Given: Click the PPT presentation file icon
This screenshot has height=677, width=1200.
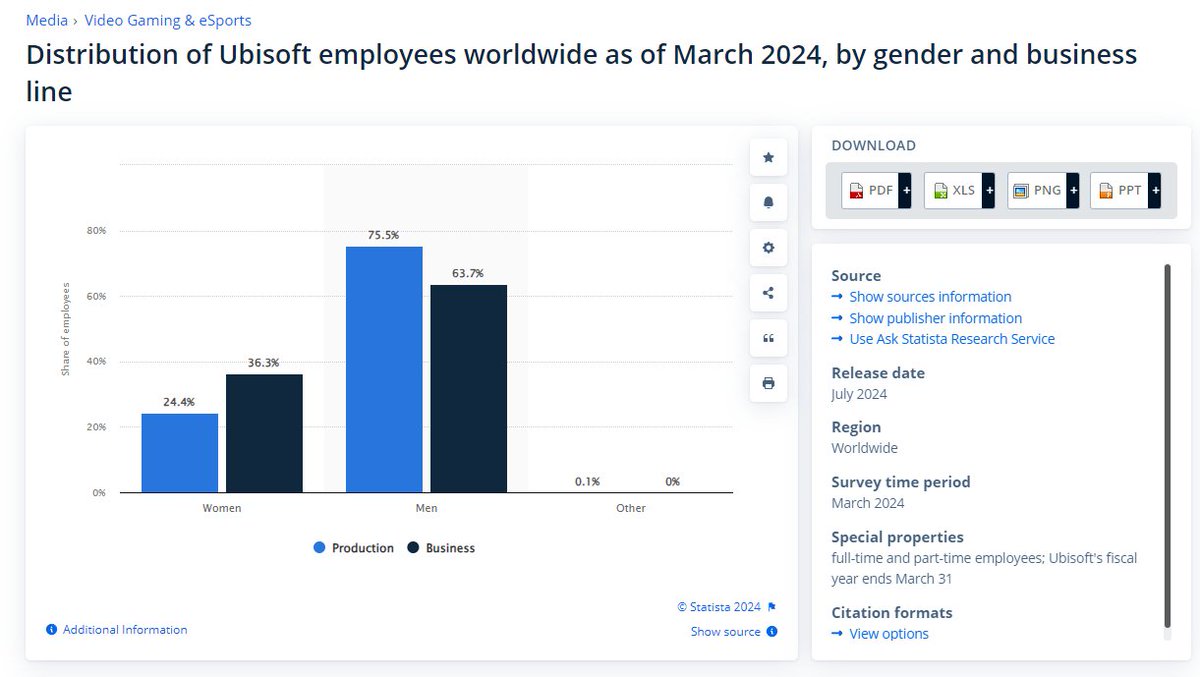Looking at the screenshot, I should pos(1105,190).
